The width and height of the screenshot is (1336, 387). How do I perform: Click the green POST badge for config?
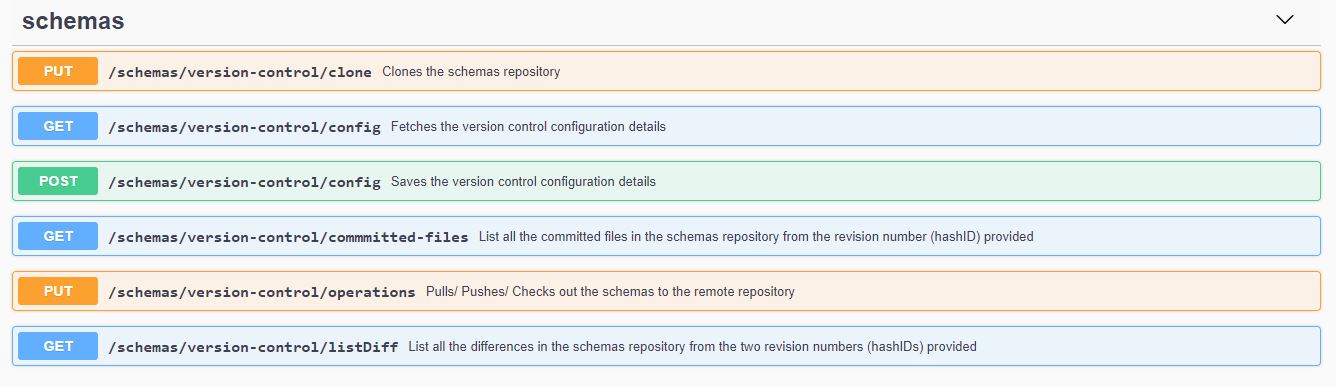coord(58,181)
